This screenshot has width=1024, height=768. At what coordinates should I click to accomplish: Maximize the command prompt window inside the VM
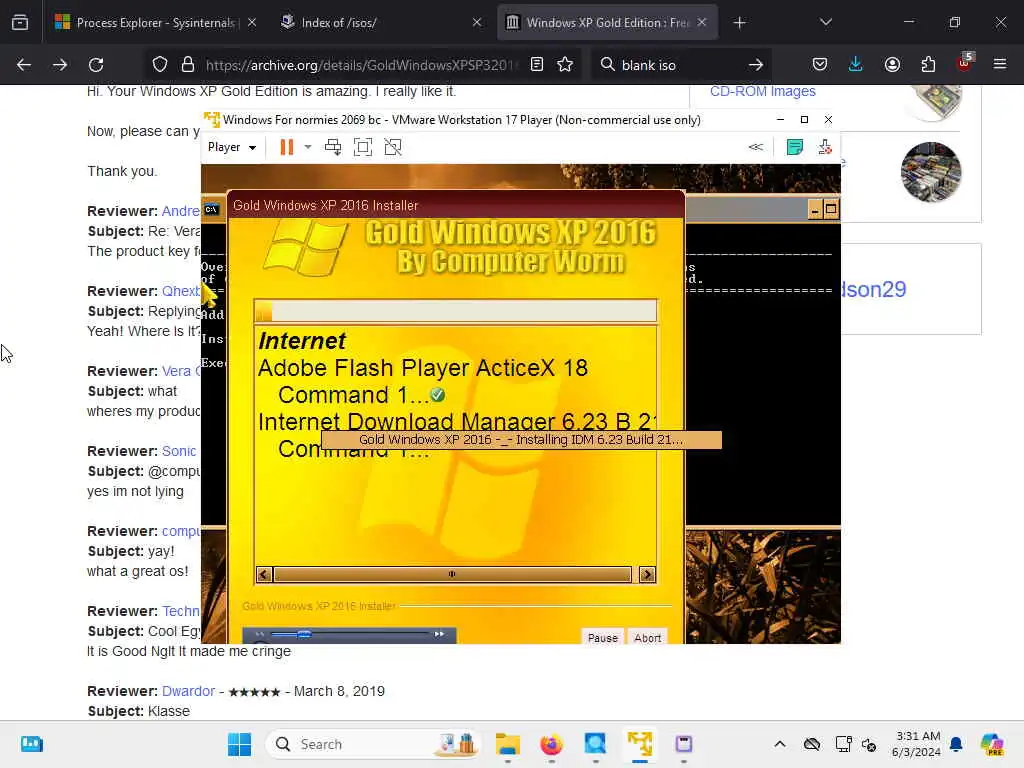831,210
